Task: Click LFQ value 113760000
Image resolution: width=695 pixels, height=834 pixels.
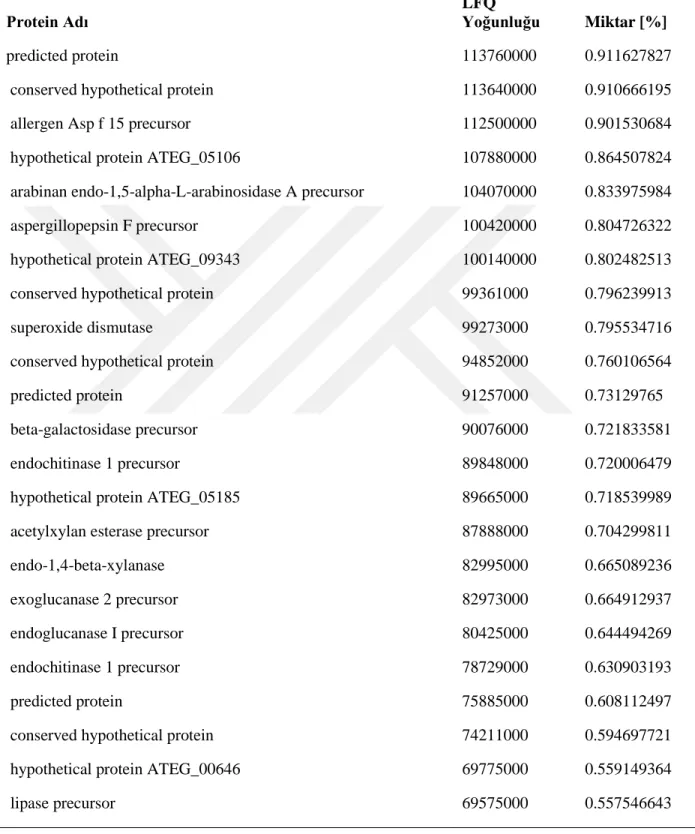Action: click(x=499, y=56)
